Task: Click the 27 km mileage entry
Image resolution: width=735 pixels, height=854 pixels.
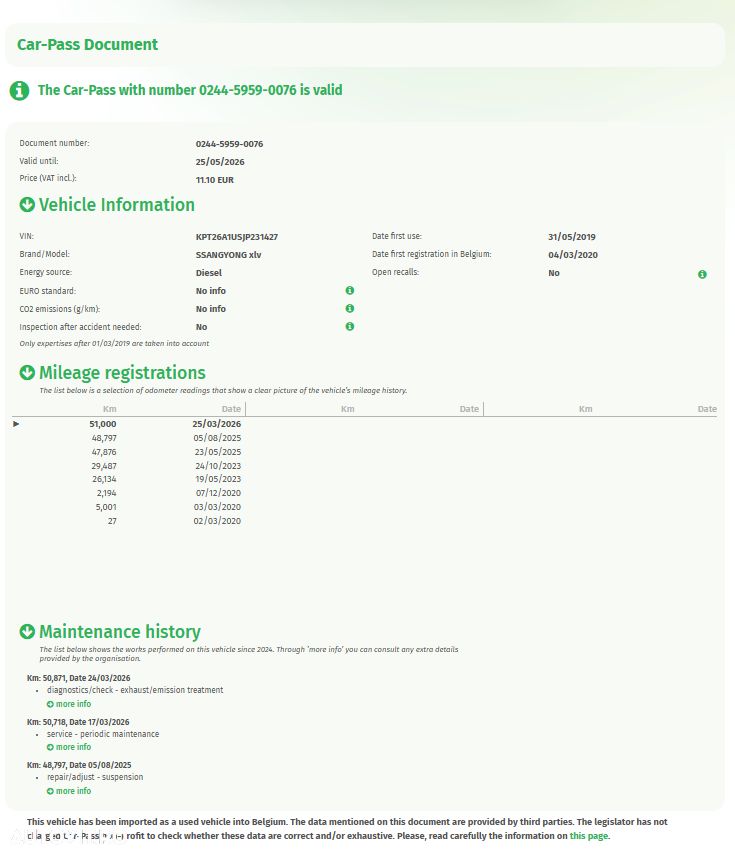Action: pos(112,521)
